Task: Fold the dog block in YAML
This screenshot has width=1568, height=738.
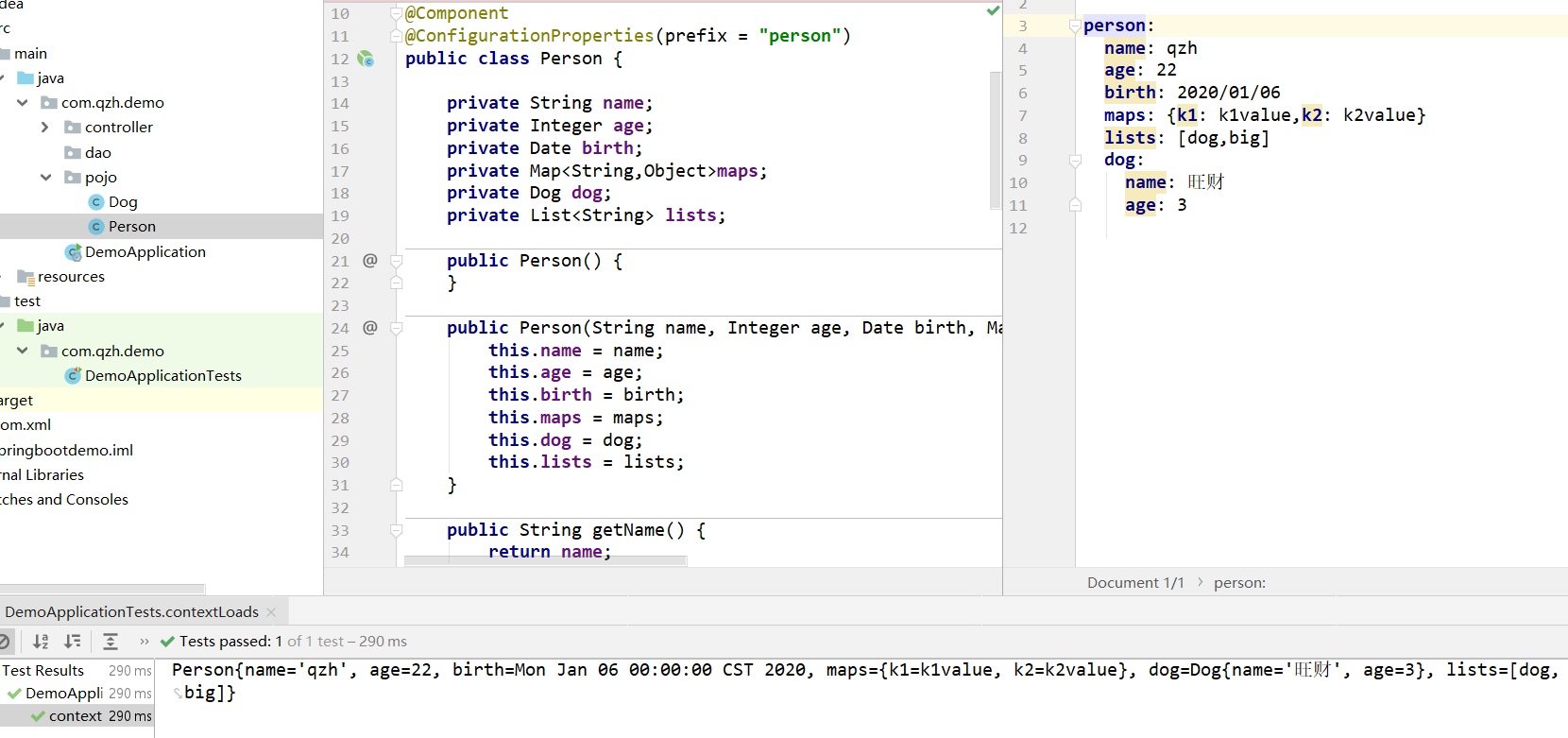Action: pyautogui.click(x=1075, y=161)
